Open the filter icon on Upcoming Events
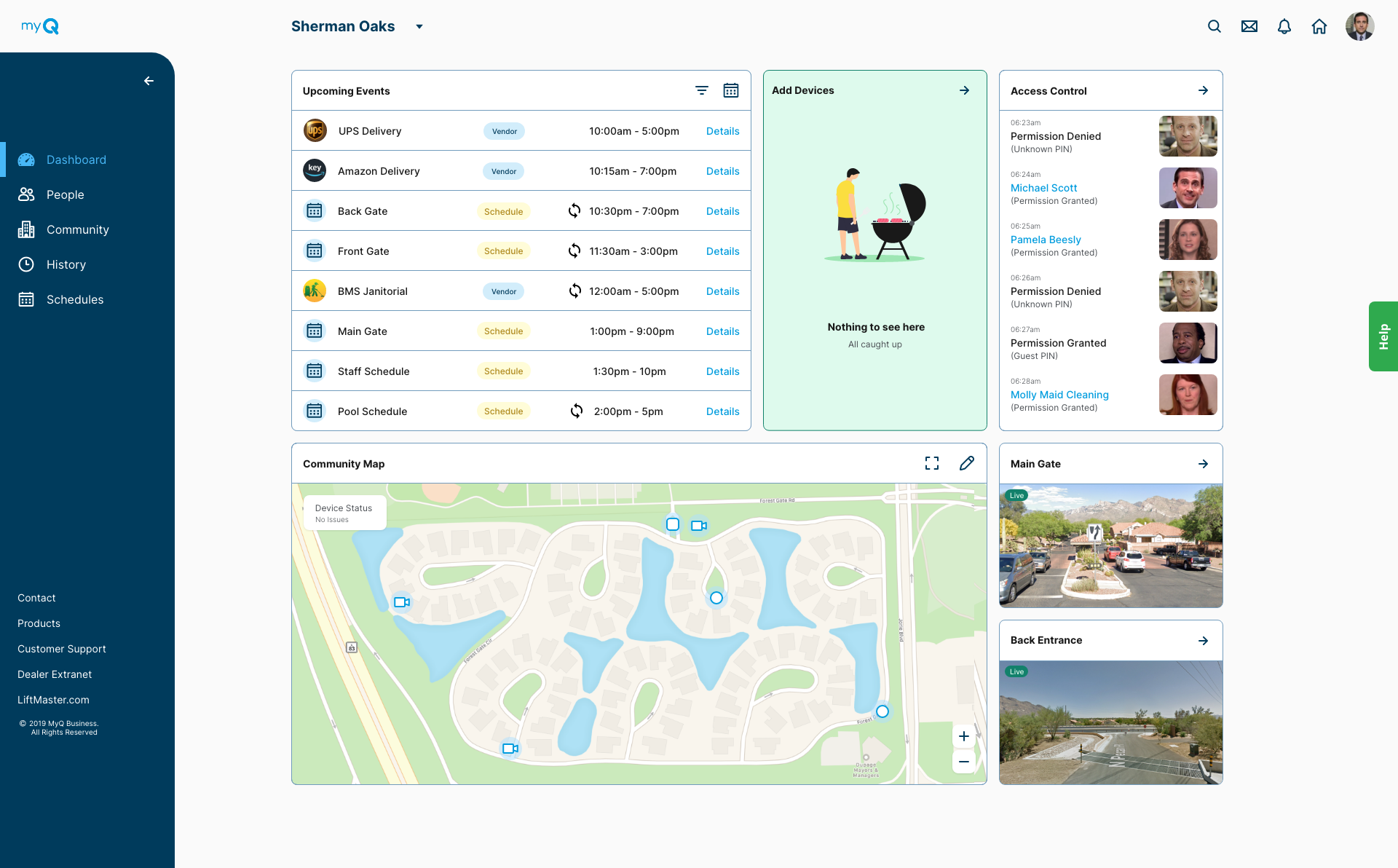This screenshot has width=1398, height=868. coord(701,90)
